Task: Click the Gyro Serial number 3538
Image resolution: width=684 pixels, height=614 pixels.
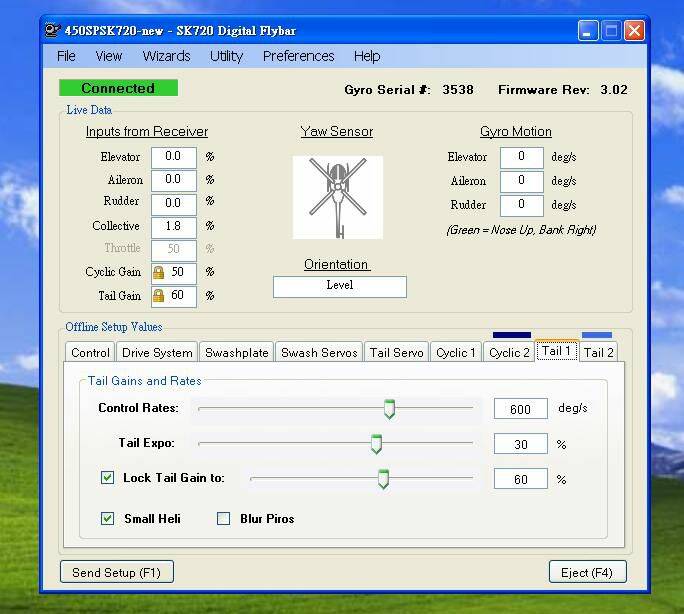Action: point(458,90)
